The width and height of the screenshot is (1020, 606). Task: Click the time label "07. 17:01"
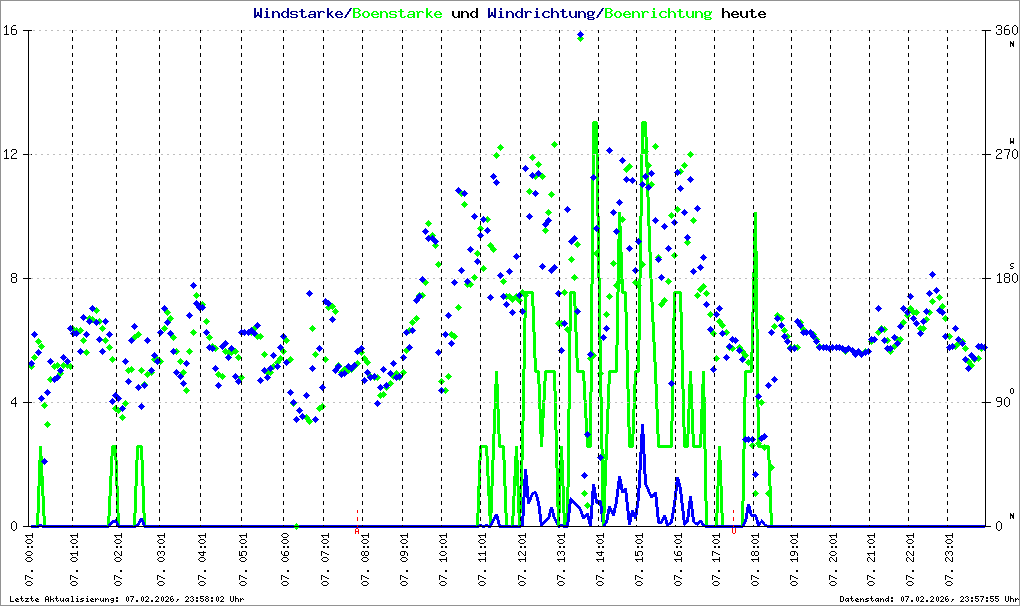tap(716, 560)
